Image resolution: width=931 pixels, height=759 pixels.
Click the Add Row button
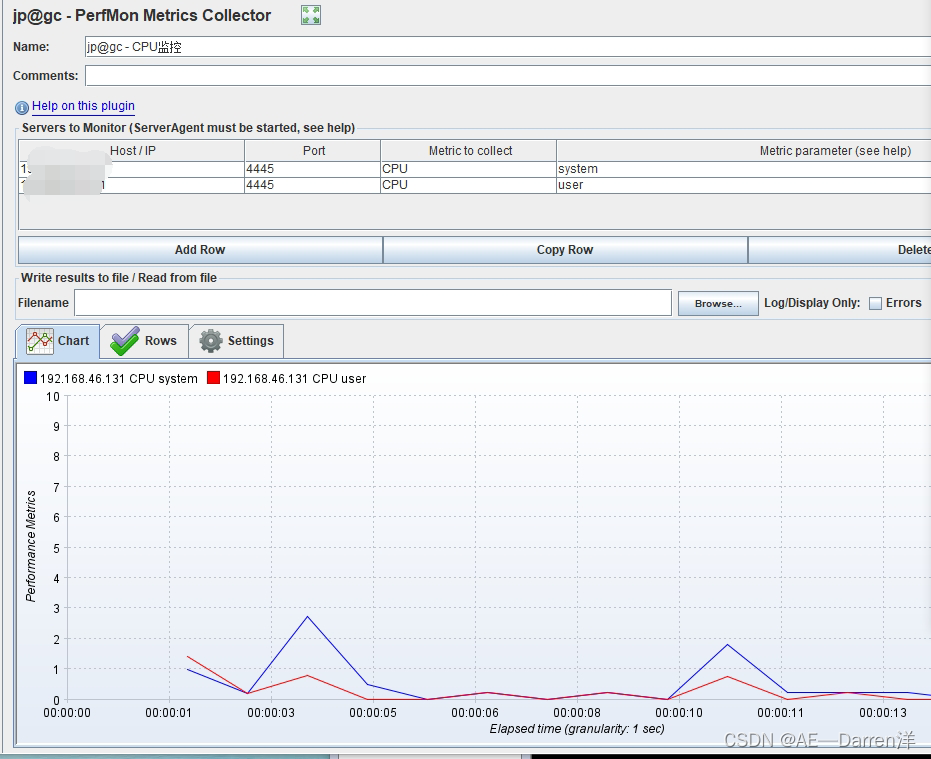(x=200, y=250)
